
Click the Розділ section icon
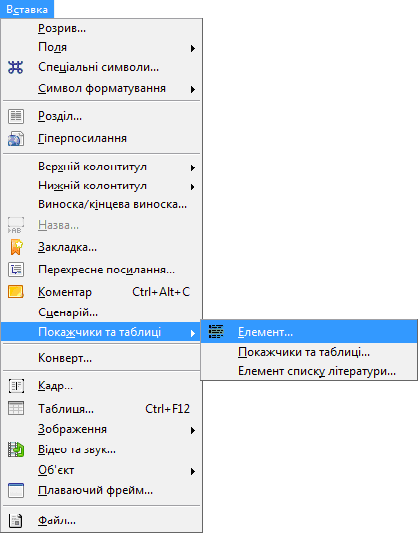coord(16,116)
